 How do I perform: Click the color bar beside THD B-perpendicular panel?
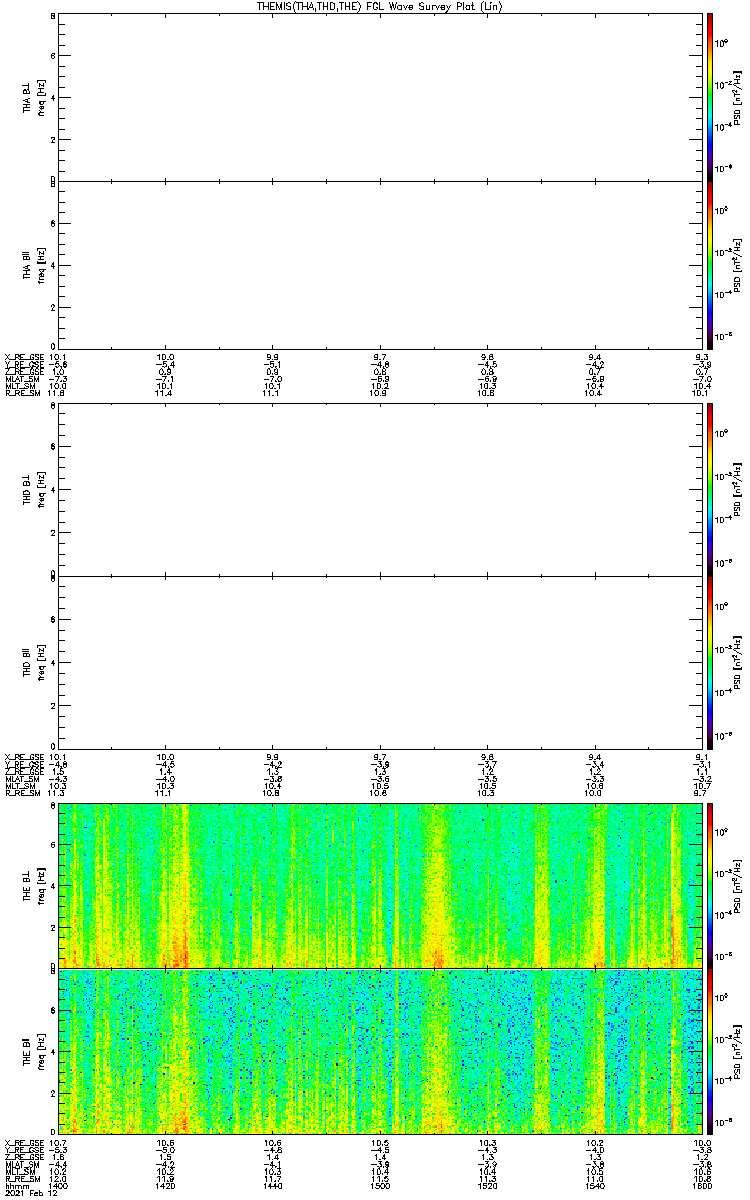[709, 489]
